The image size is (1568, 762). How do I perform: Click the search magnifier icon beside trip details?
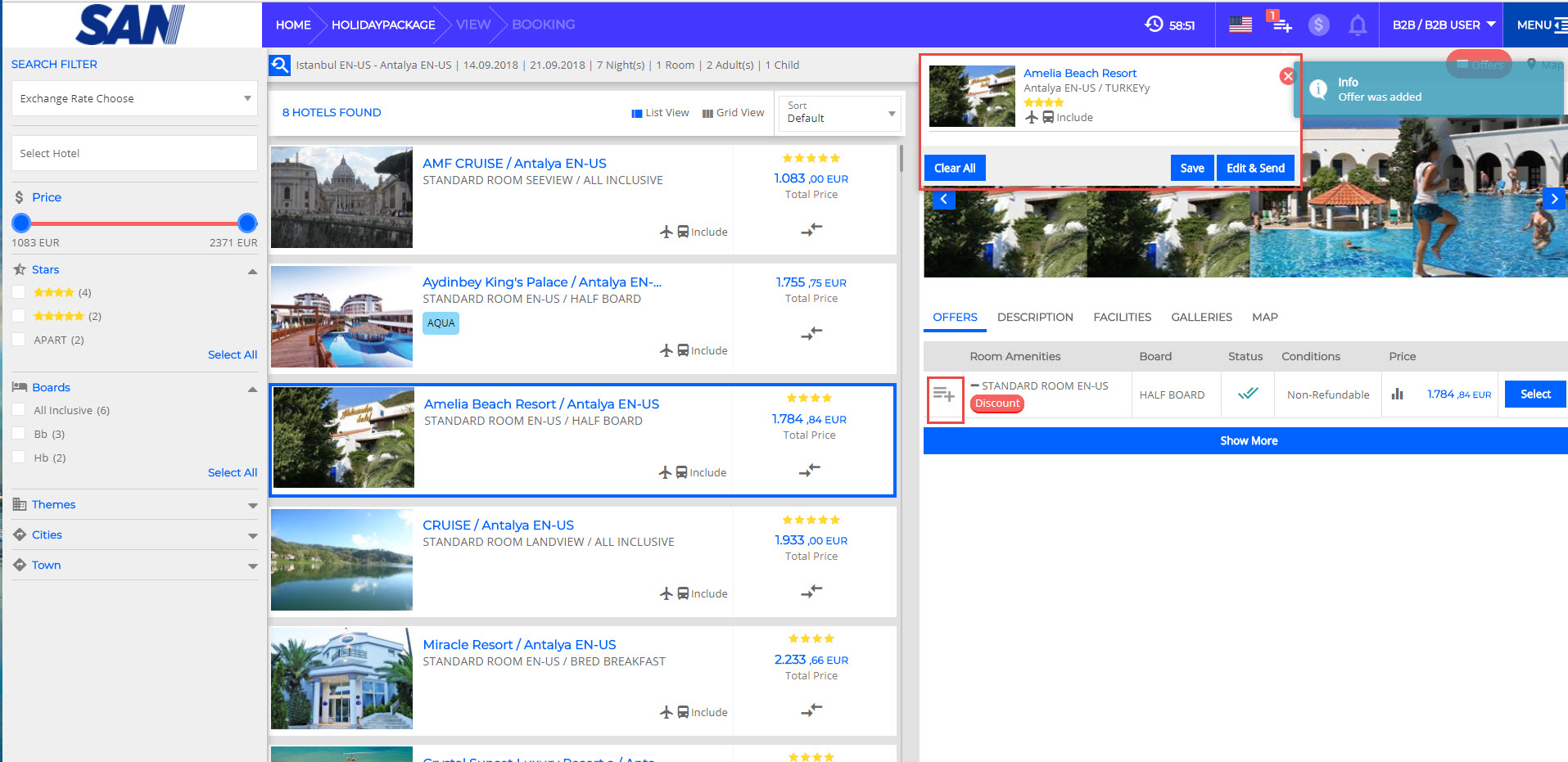(x=280, y=65)
